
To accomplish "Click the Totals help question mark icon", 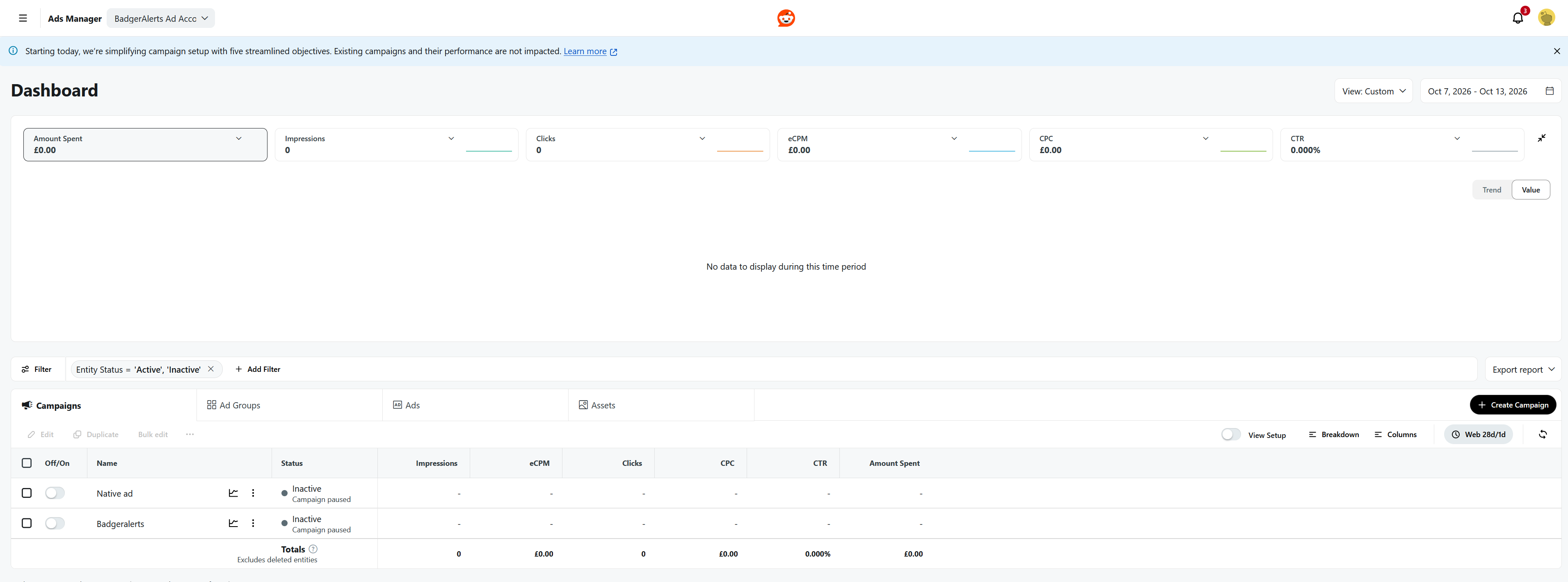I will (313, 549).
